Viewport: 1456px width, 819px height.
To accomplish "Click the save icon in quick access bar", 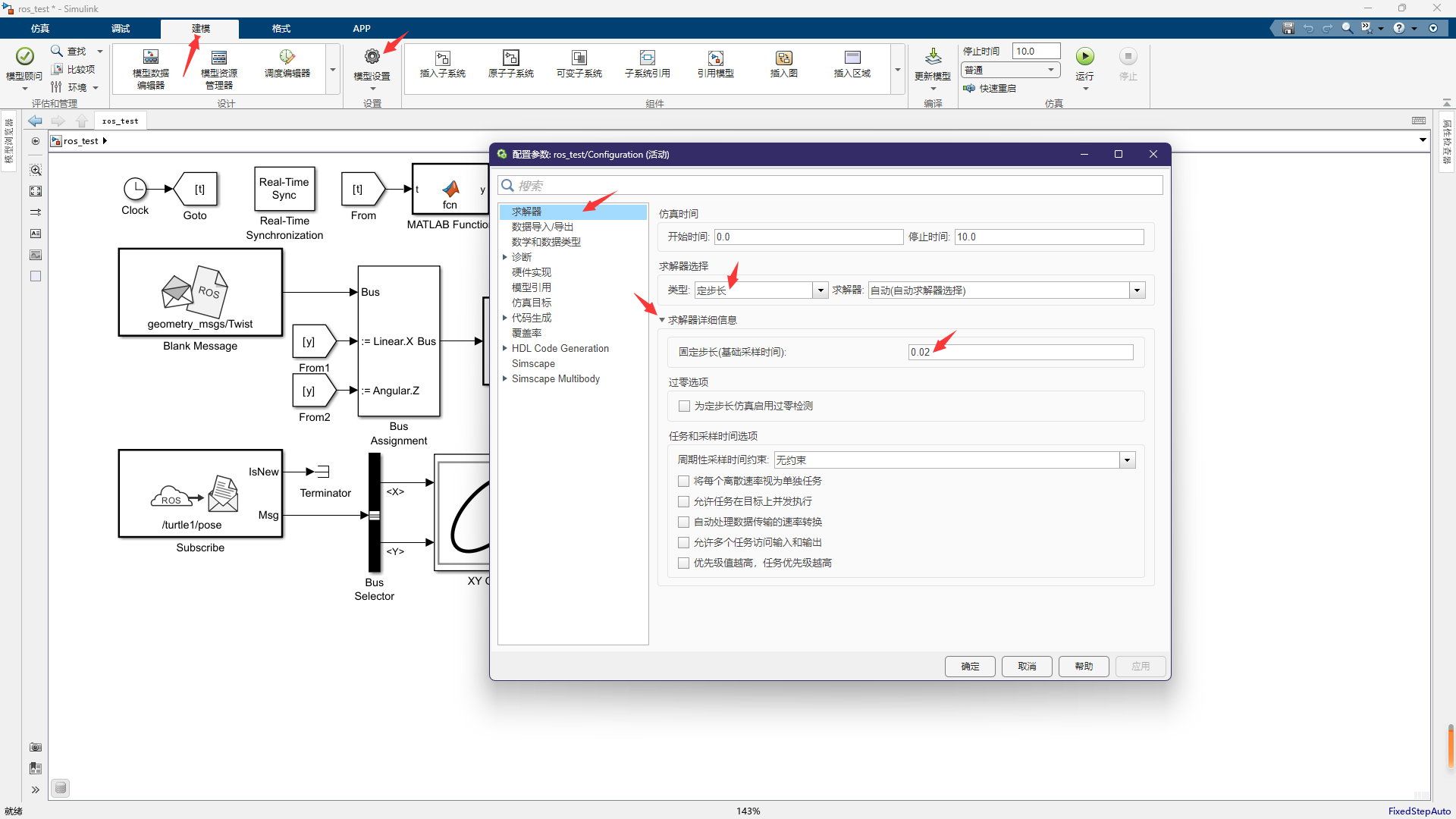I will [x=1288, y=28].
